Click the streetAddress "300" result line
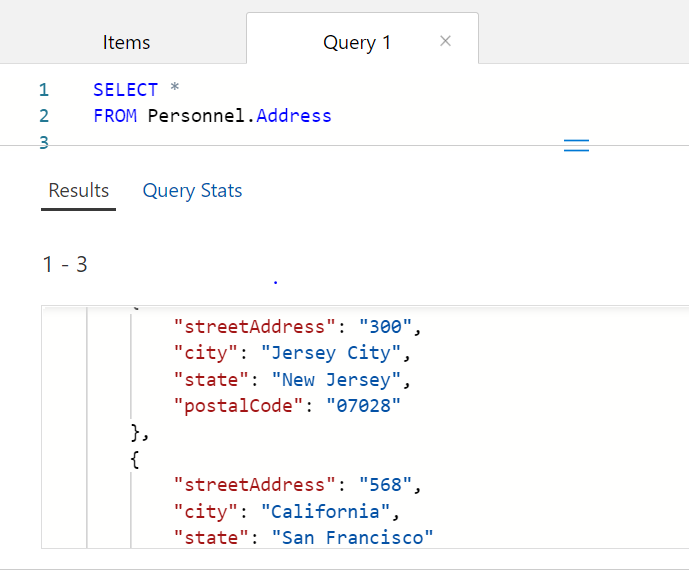Image resolution: width=689 pixels, height=570 pixels. click(297, 326)
